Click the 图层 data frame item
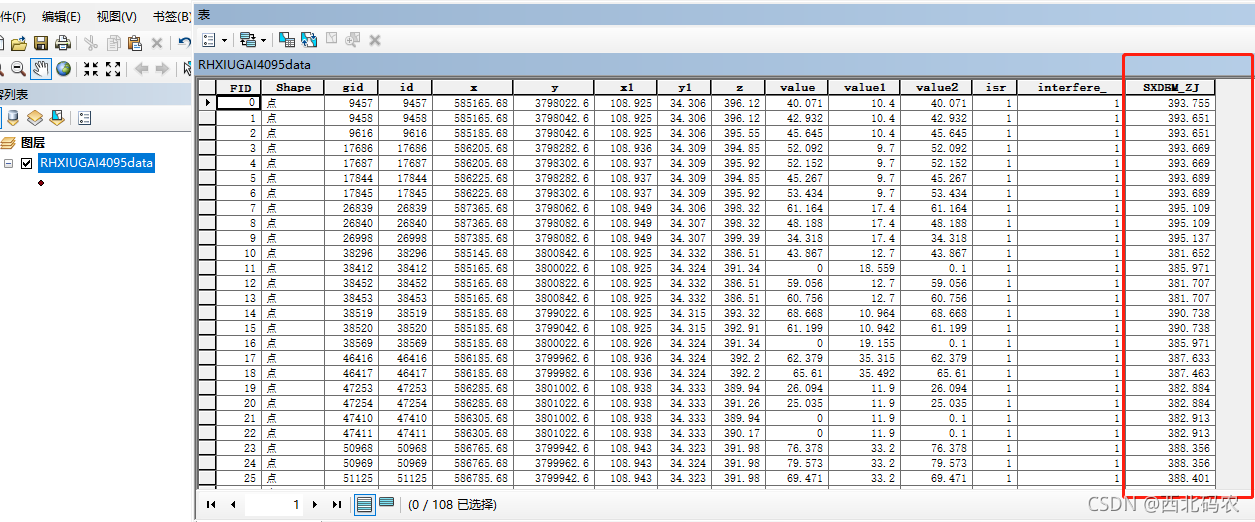 point(32,143)
